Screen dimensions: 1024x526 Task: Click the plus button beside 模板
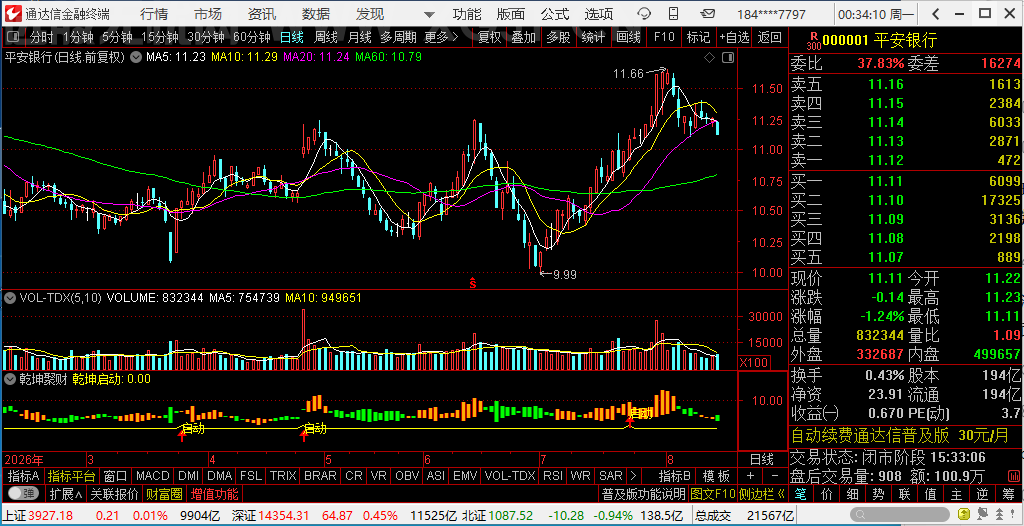tap(750, 476)
